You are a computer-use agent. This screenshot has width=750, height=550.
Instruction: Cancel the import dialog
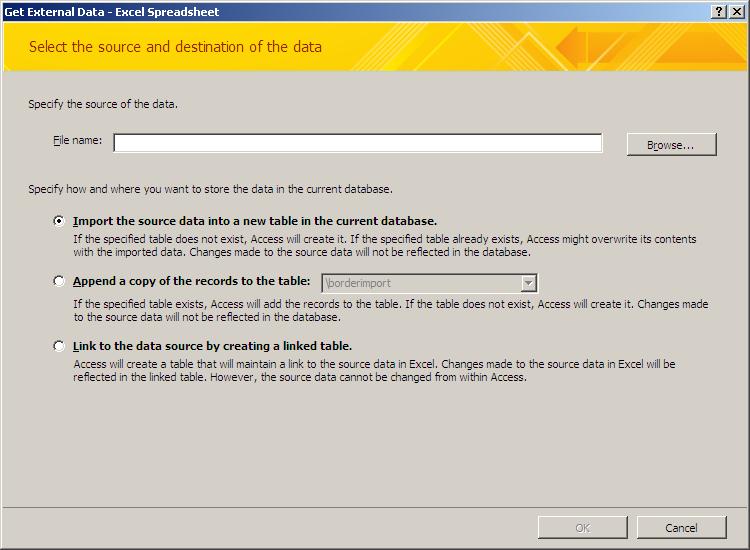[681, 528]
